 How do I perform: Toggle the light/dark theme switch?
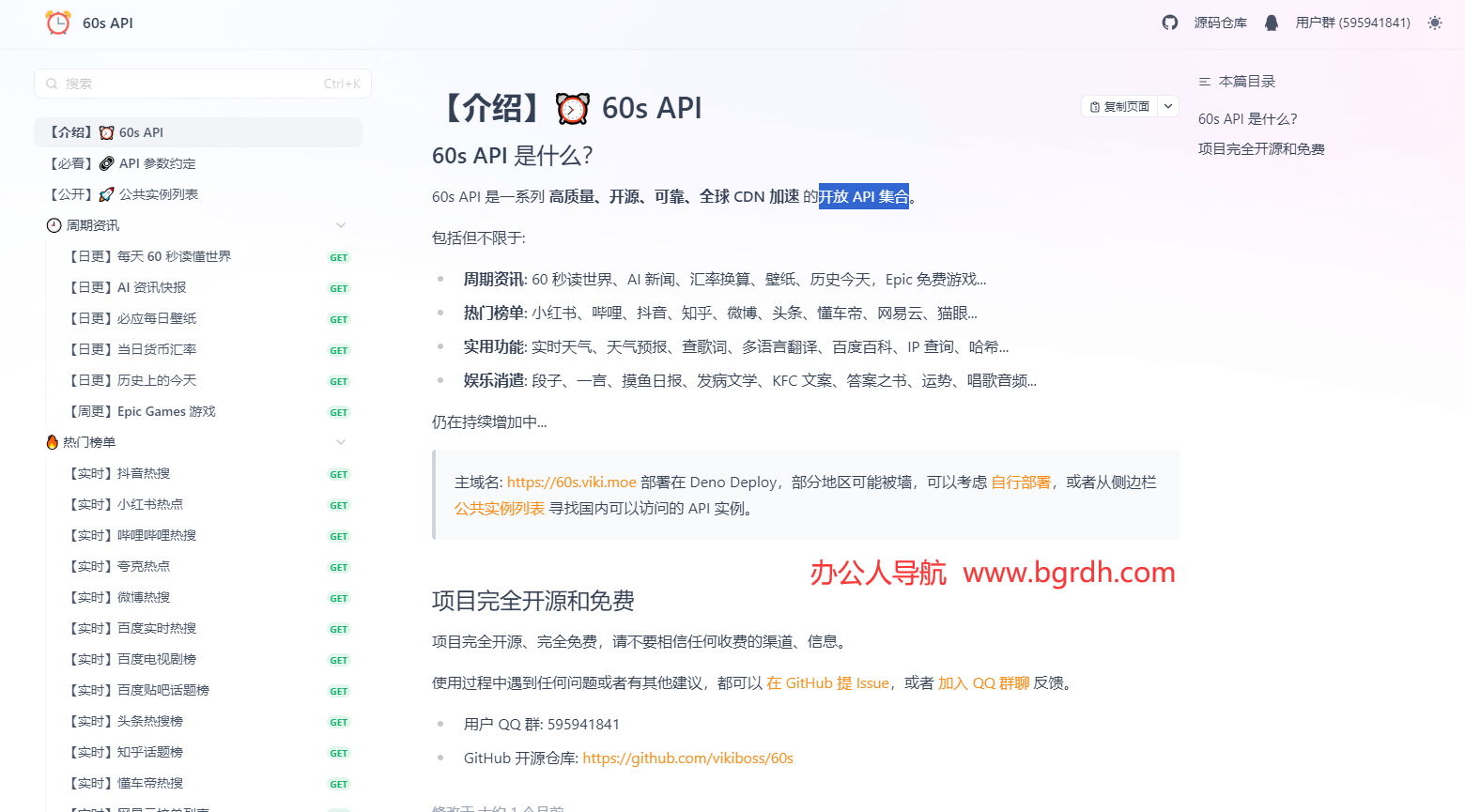point(1434,22)
